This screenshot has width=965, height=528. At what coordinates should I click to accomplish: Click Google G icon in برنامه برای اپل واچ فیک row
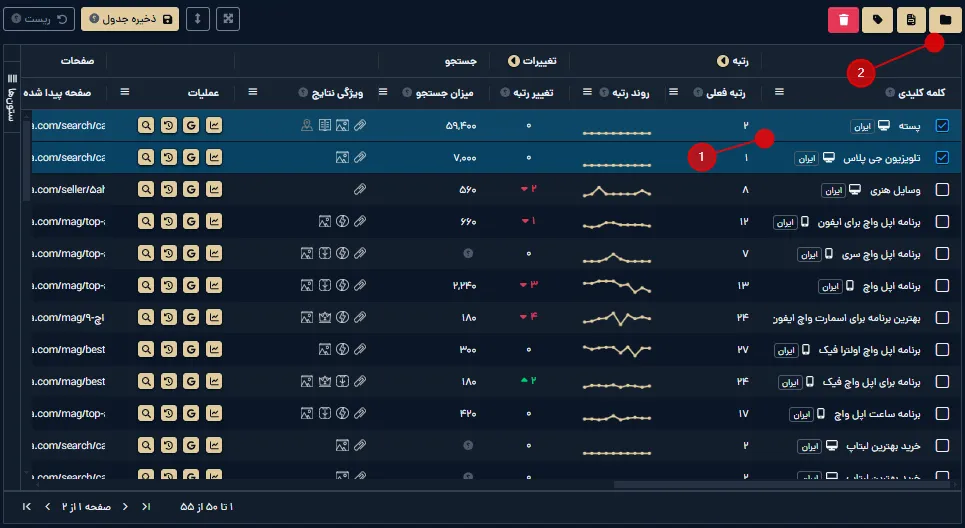191,382
